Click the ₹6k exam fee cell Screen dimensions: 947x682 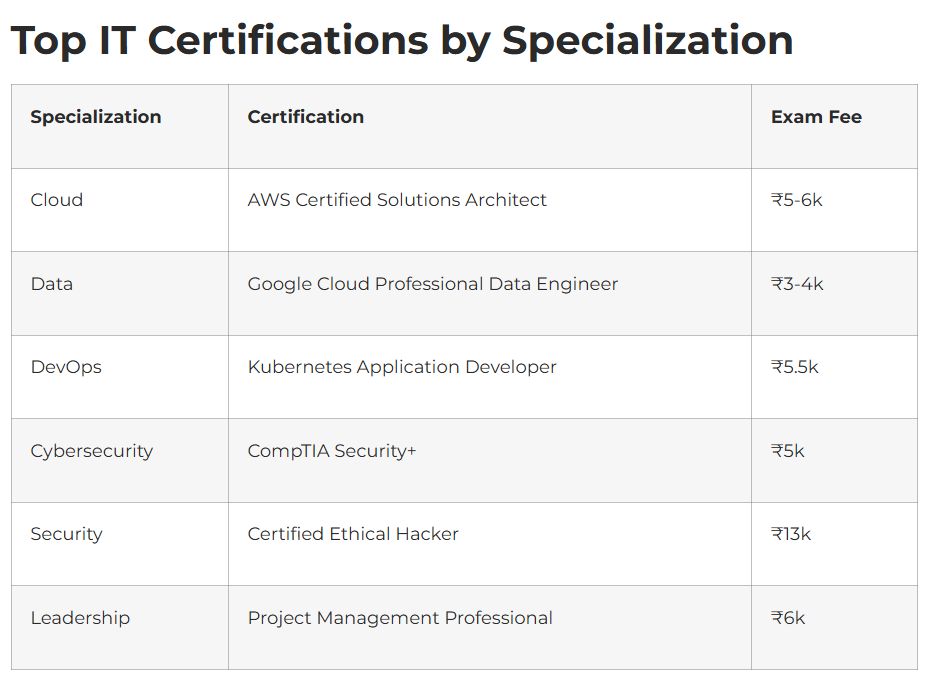pos(788,618)
